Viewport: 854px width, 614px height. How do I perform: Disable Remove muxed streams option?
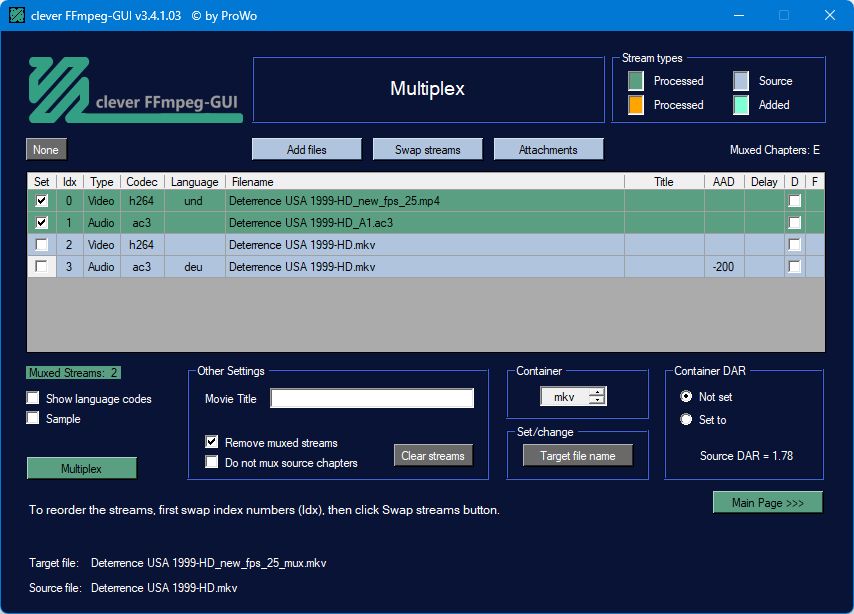(x=212, y=442)
